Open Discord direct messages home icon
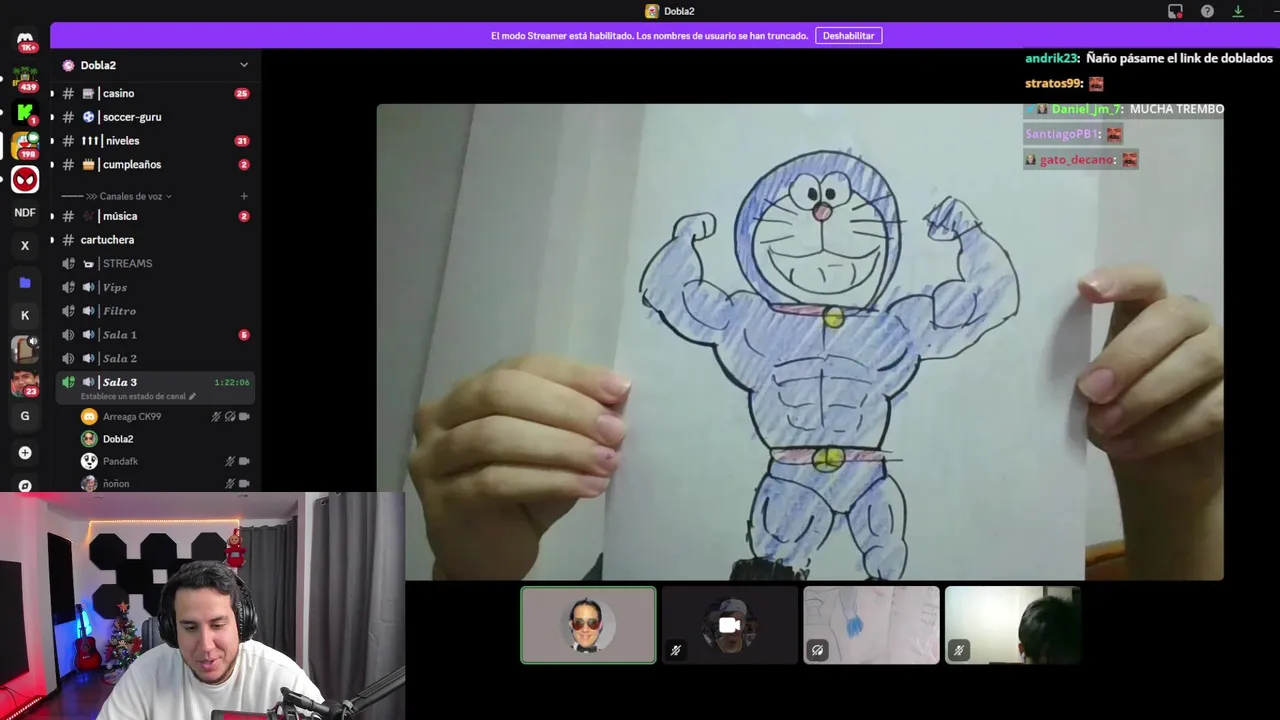The height and width of the screenshot is (720, 1280). (x=25, y=40)
